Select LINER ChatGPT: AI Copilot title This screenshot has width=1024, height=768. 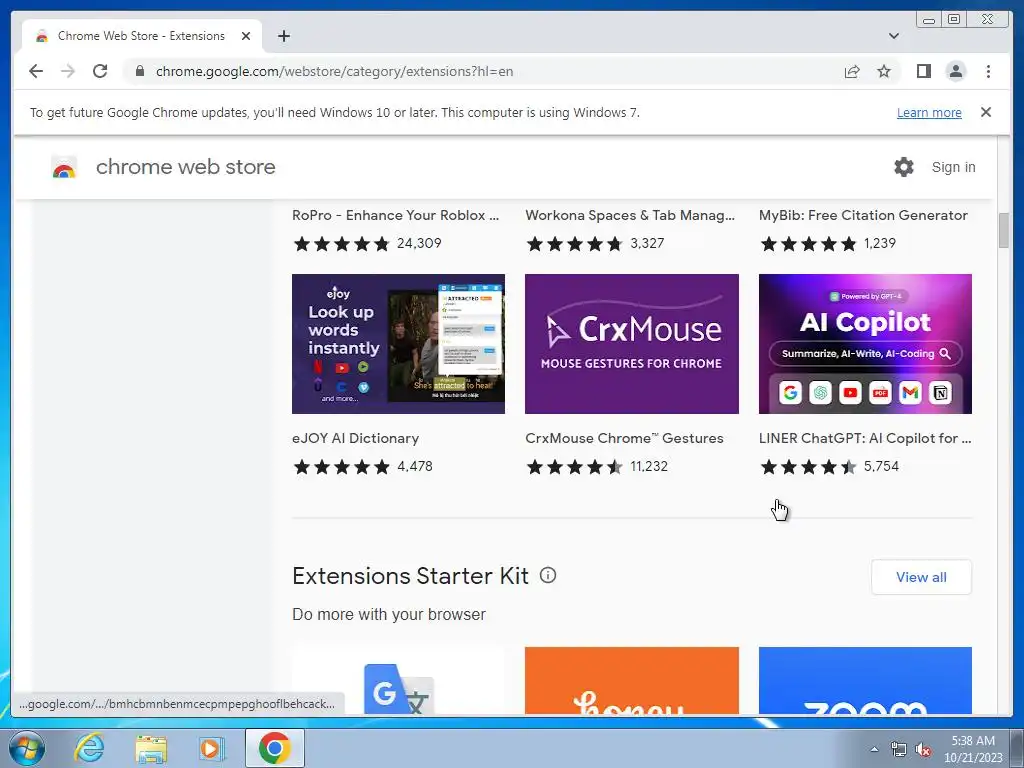point(865,438)
